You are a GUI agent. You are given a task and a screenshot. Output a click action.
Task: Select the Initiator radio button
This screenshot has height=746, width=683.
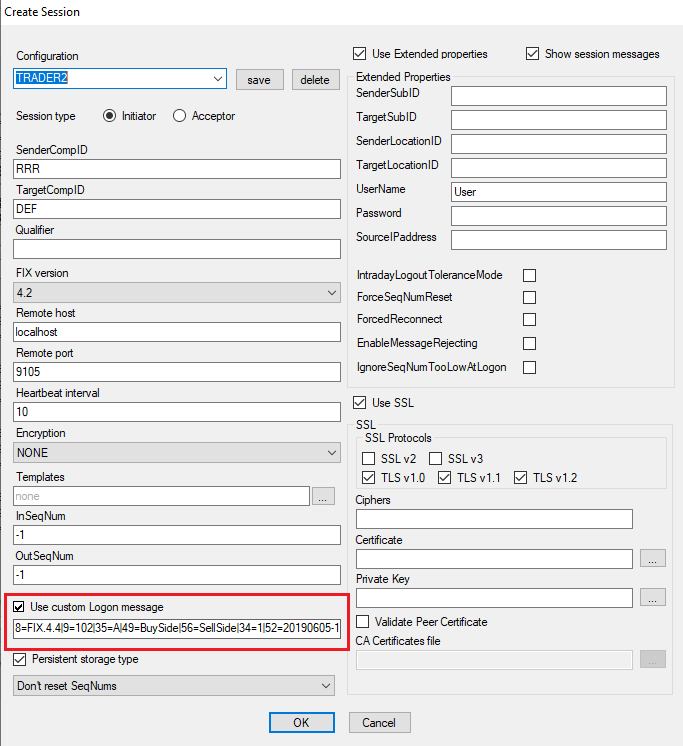(109, 116)
